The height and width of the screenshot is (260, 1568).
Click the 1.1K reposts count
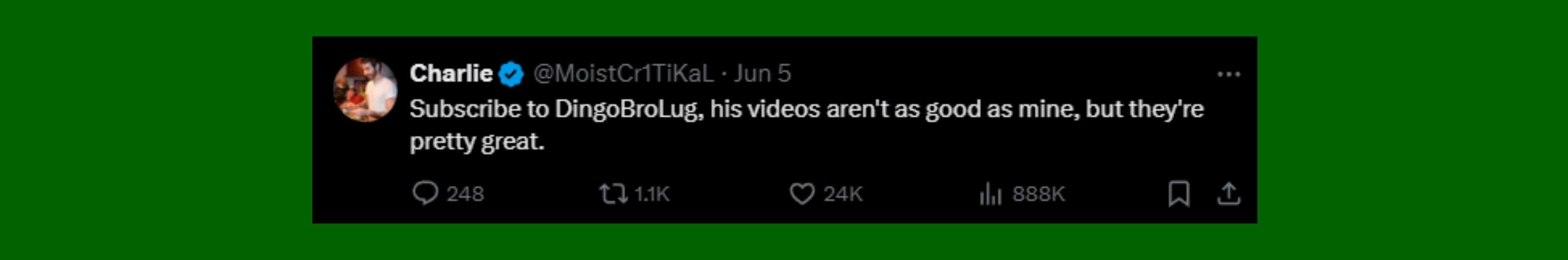click(x=652, y=194)
